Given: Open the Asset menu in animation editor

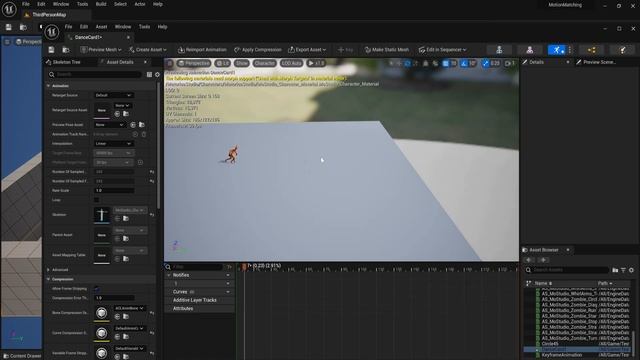Looking at the screenshot, I should pyautogui.click(x=101, y=27).
